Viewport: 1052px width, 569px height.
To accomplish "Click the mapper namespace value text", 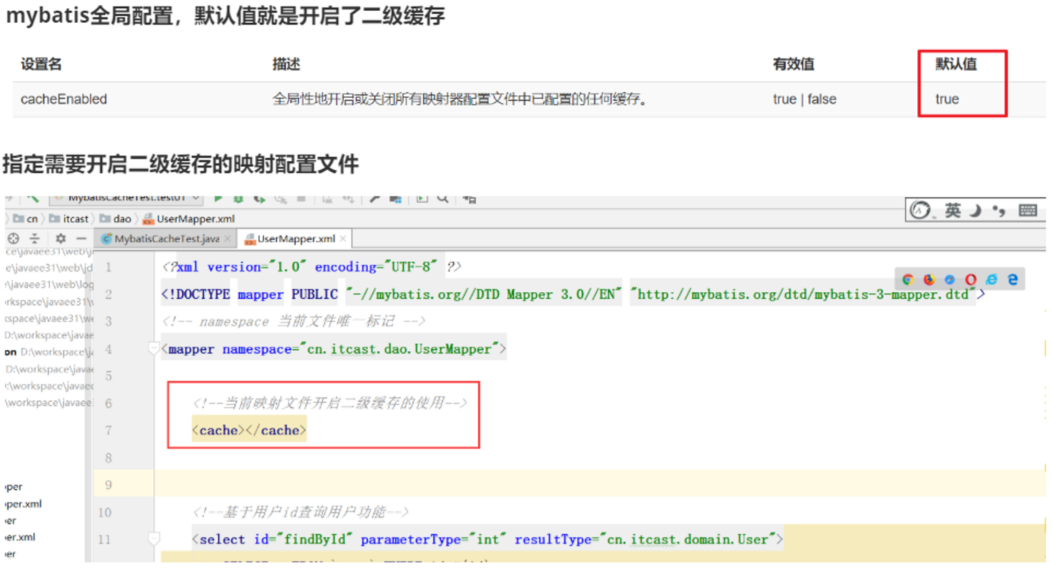I will pos(400,349).
